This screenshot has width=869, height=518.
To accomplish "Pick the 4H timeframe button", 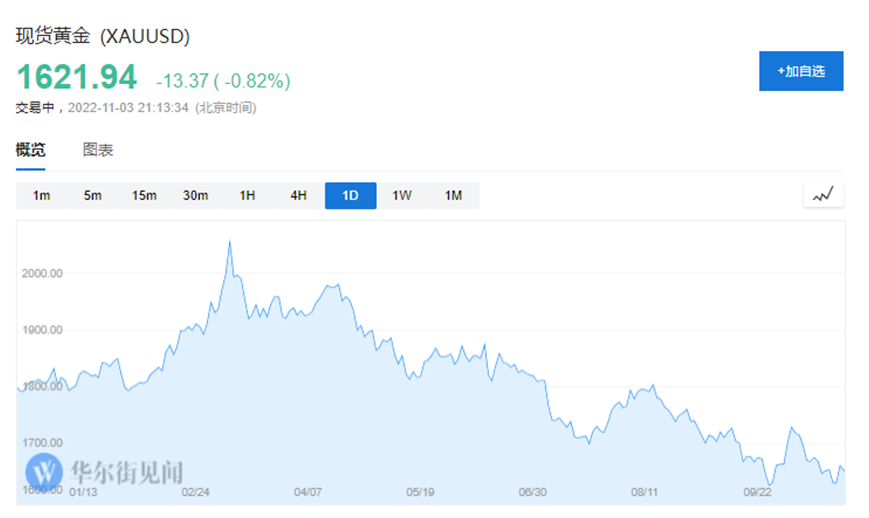I will click(x=298, y=196).
